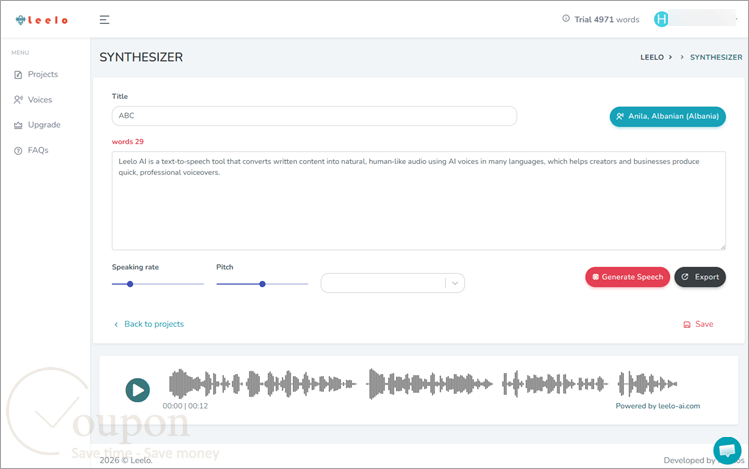The height and width of the screenshot is (469, 749).
Task: Click the text area resize handle
Action: coord(723,247)
